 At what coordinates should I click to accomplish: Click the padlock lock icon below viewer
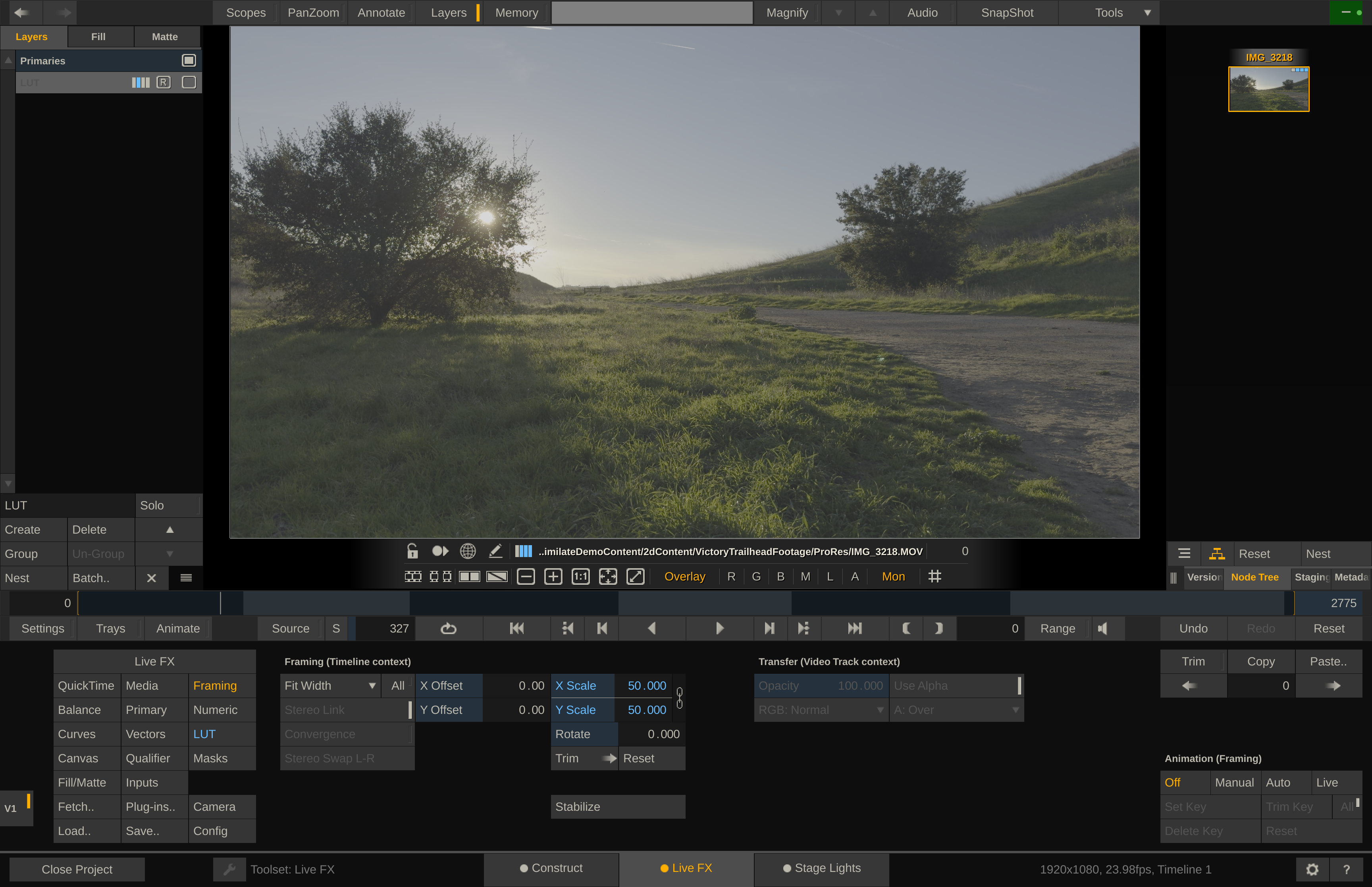[x=412, y=551]
